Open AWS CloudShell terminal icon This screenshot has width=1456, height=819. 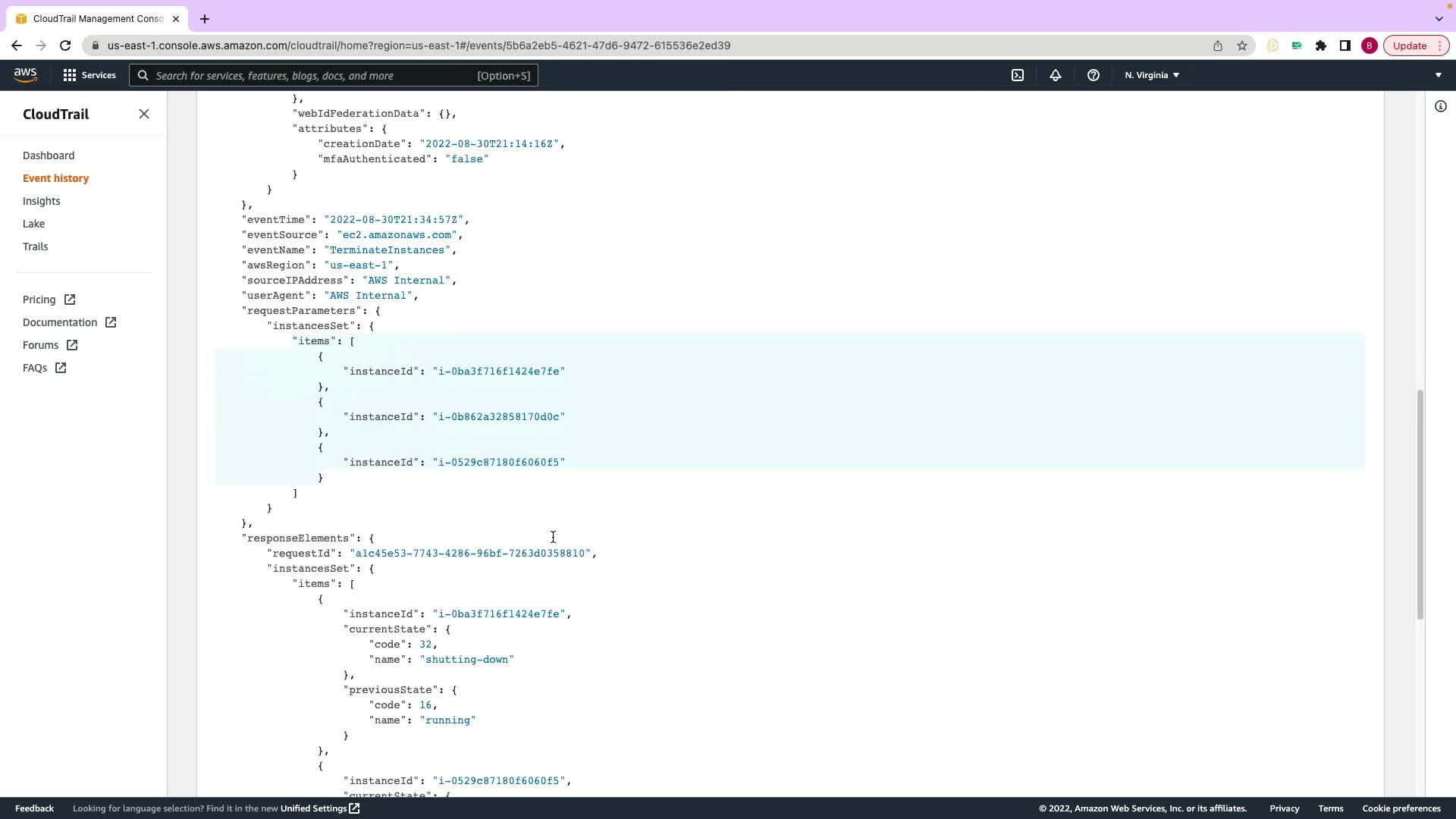pyautogui.click(x=1018, y=75)
